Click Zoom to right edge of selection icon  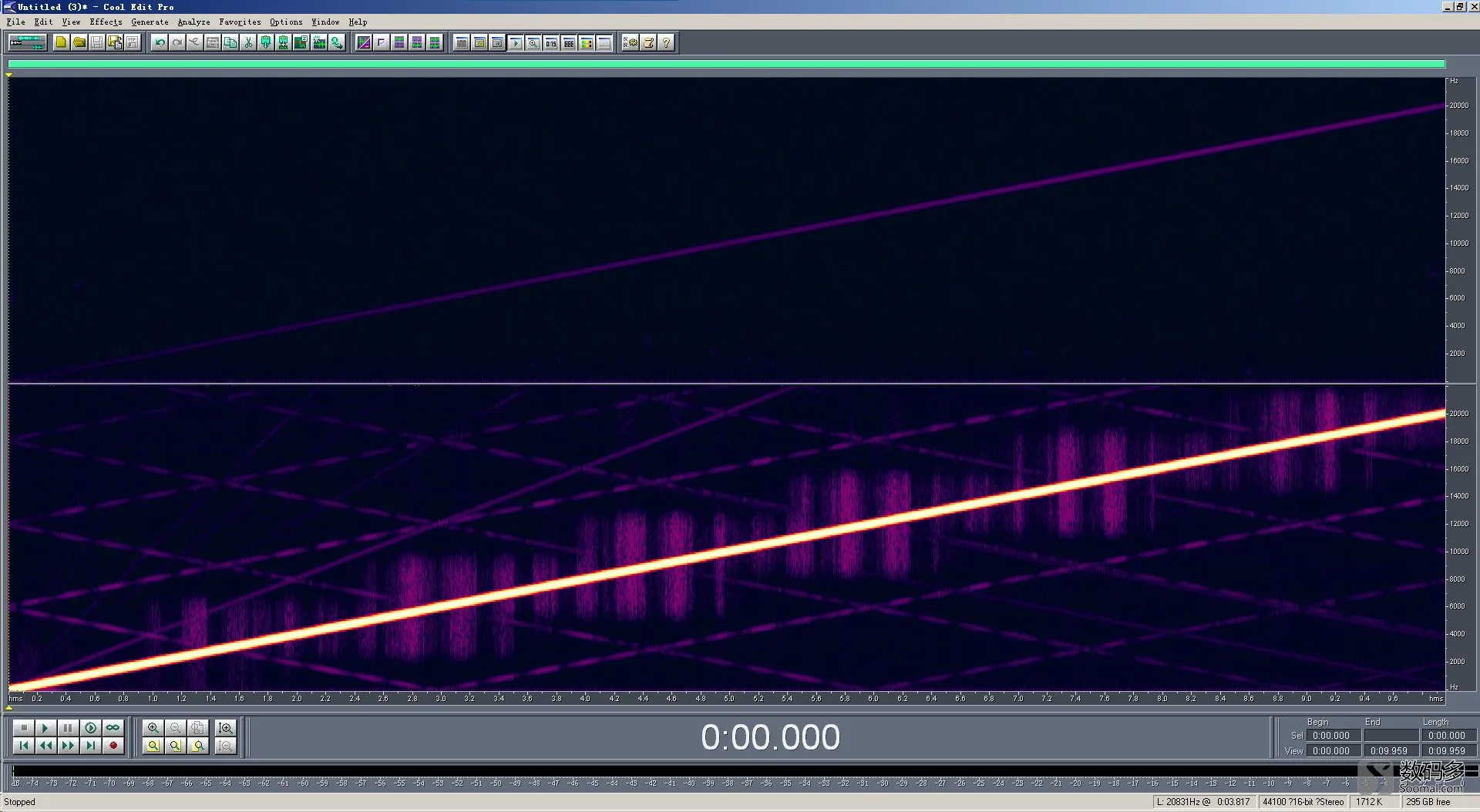coord(198,745)
